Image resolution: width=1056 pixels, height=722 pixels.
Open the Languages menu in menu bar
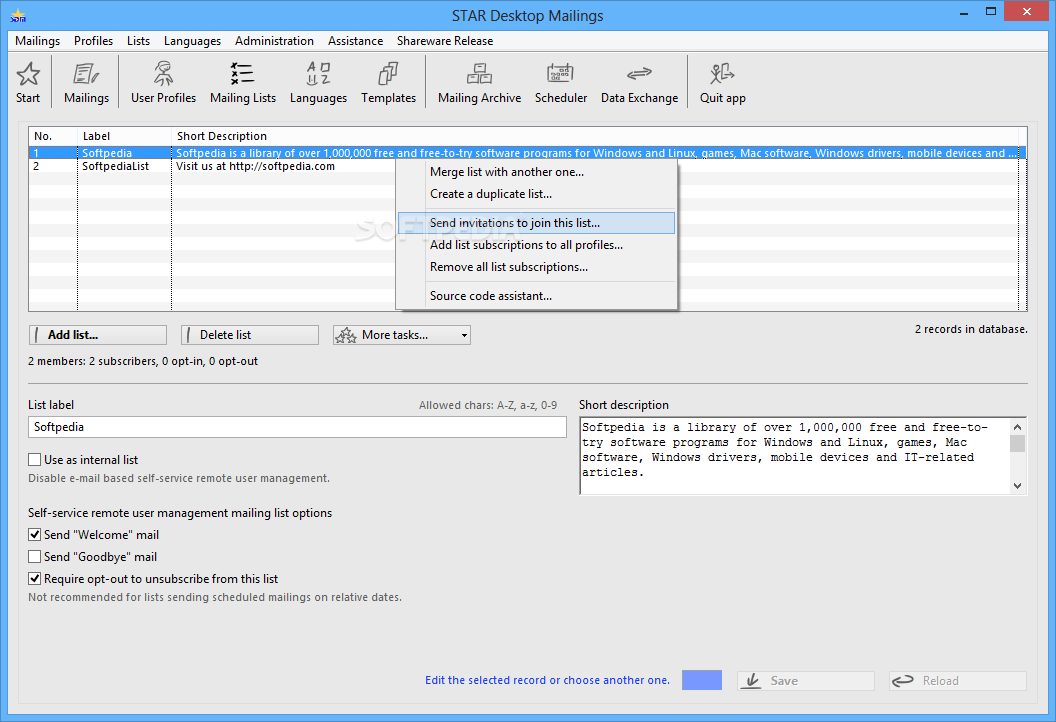pos(192,40)
